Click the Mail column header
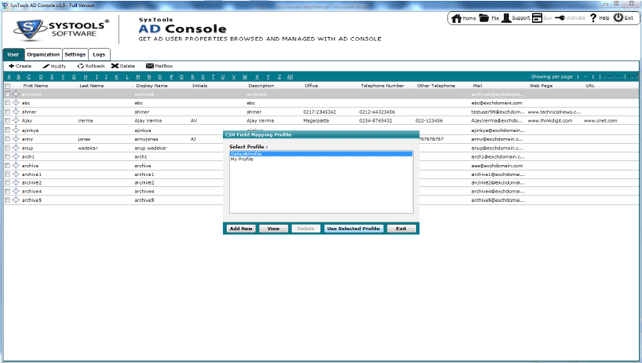Image resolution: width=642 pixels, height=363 pixels. [477, 86]
